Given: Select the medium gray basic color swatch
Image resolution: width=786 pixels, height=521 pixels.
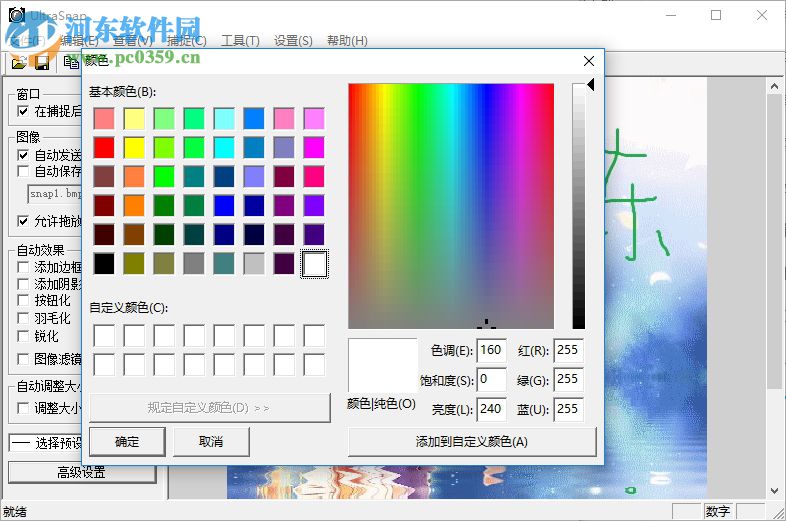Looking at the screenshot, I should pyautogui.click(x=194, y=264).
